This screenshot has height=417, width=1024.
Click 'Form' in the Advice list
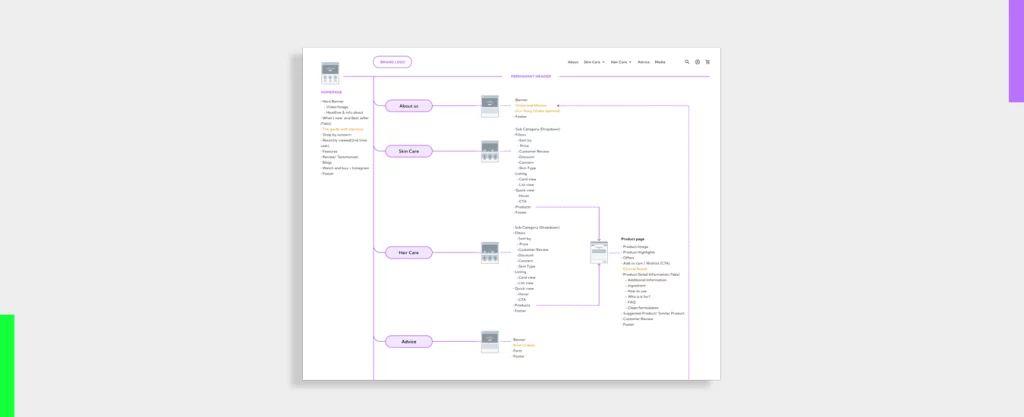tap(517, 351)
